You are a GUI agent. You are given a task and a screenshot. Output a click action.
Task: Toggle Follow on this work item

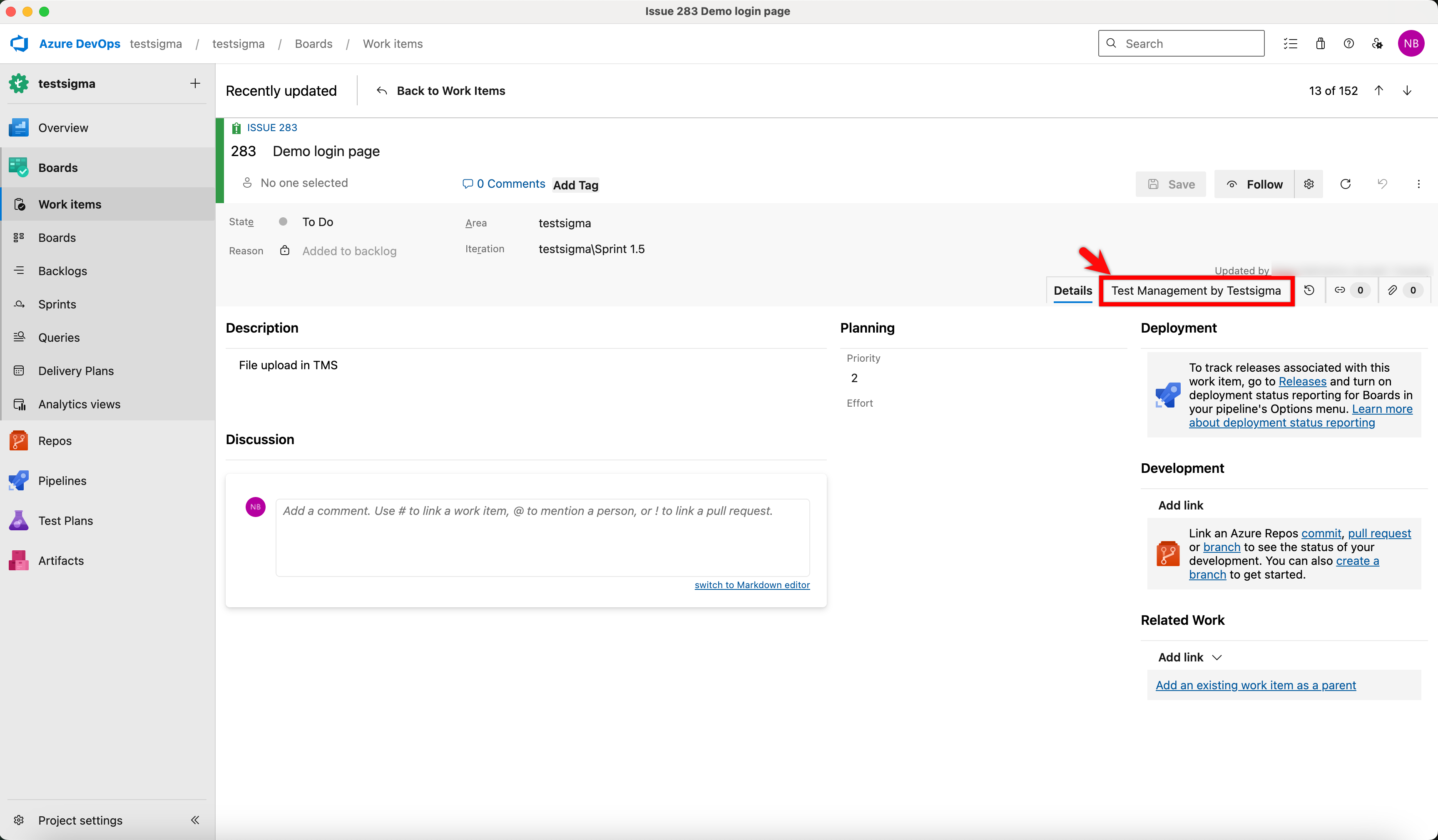coord(1254,184)
